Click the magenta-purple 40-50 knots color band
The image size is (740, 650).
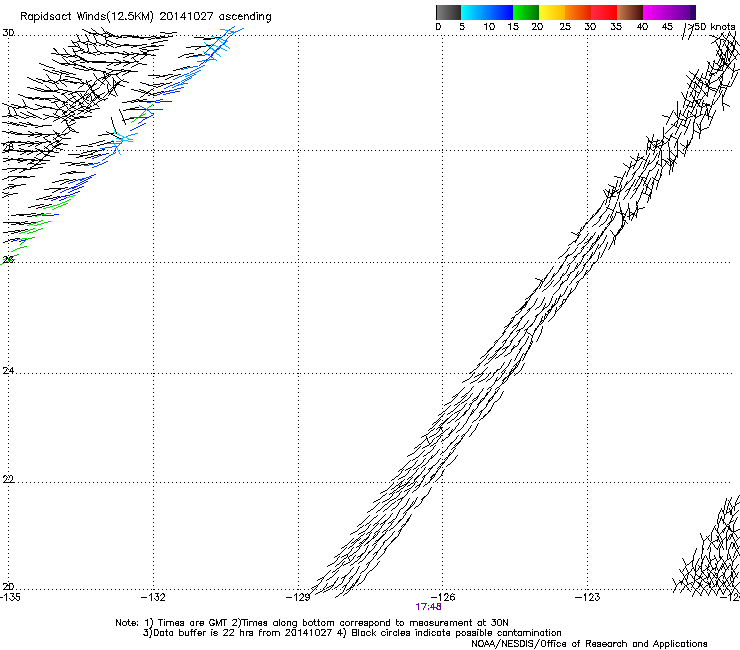669,12
